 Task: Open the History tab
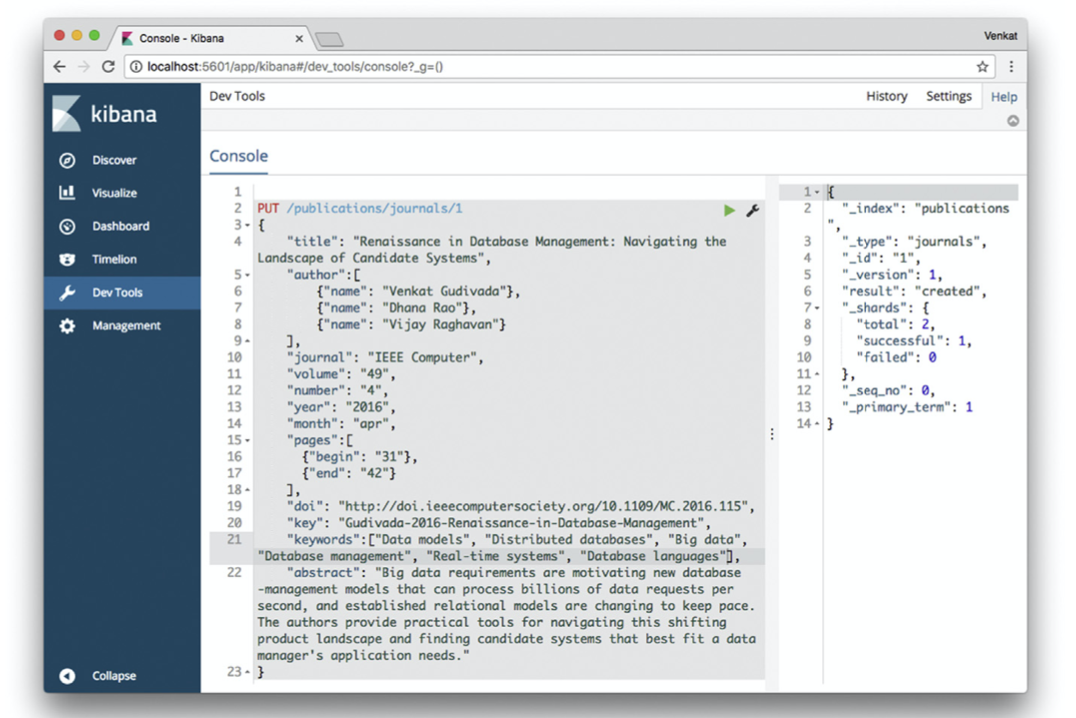[887, 97]
